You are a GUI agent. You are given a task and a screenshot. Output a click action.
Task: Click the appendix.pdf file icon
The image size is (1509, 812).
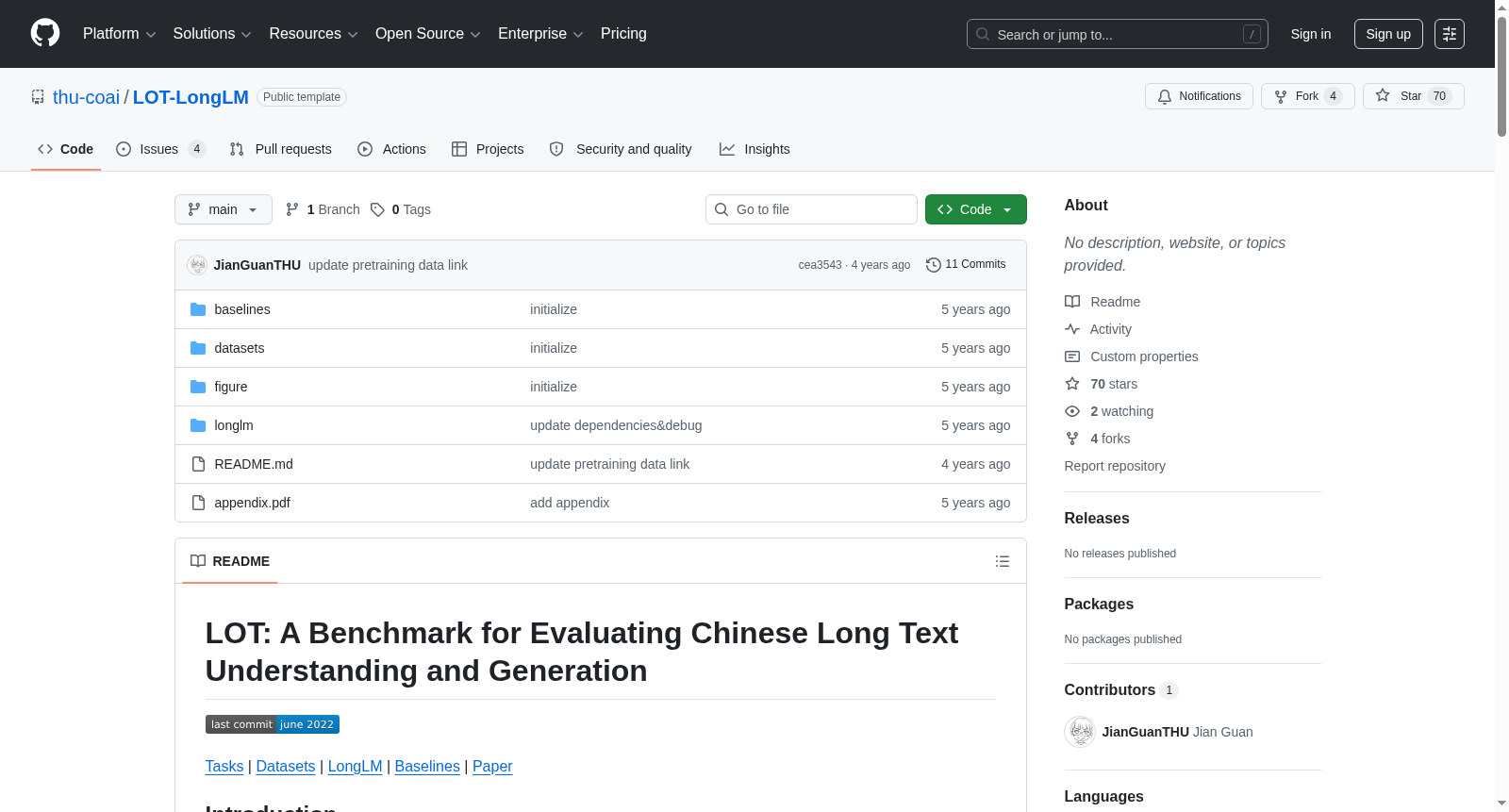click(x=198, y=503)
